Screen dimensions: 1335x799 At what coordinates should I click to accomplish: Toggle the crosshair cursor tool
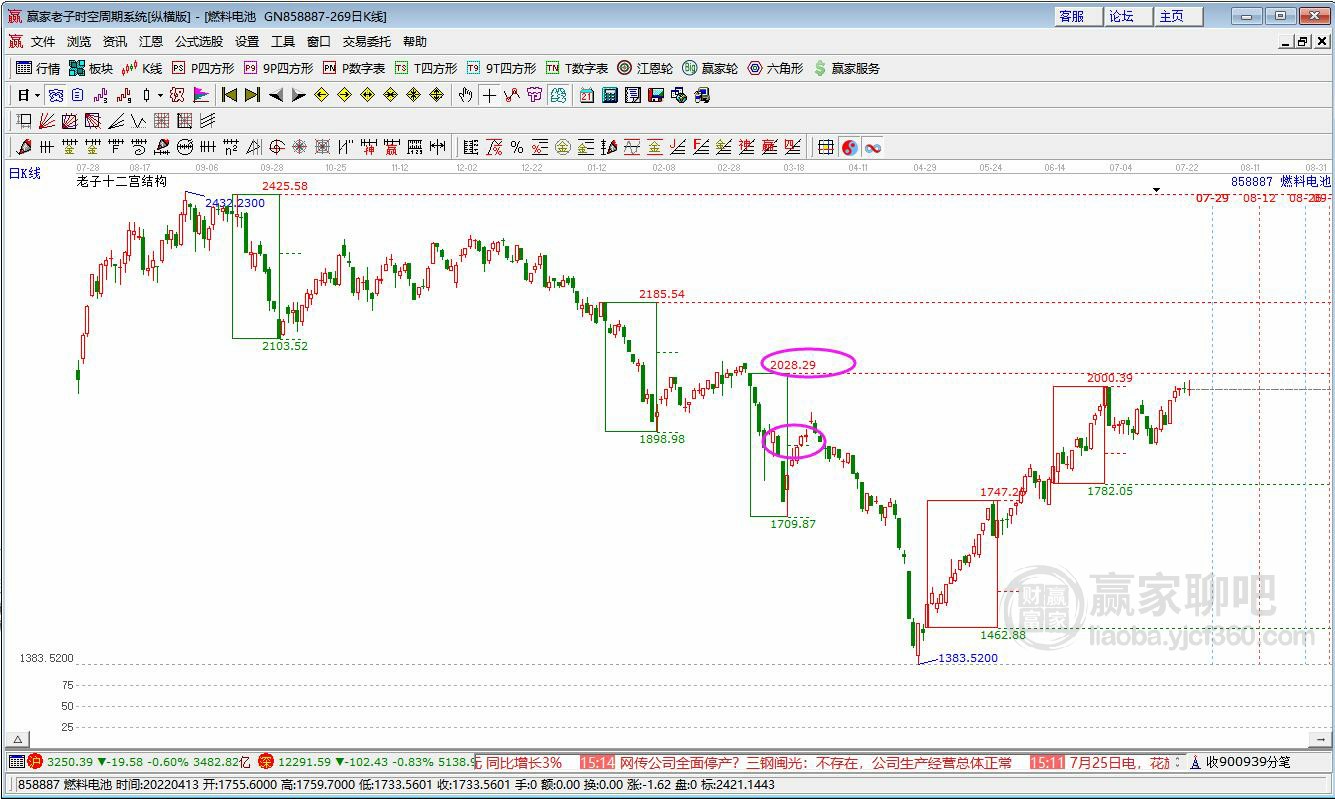coord(489,95)
